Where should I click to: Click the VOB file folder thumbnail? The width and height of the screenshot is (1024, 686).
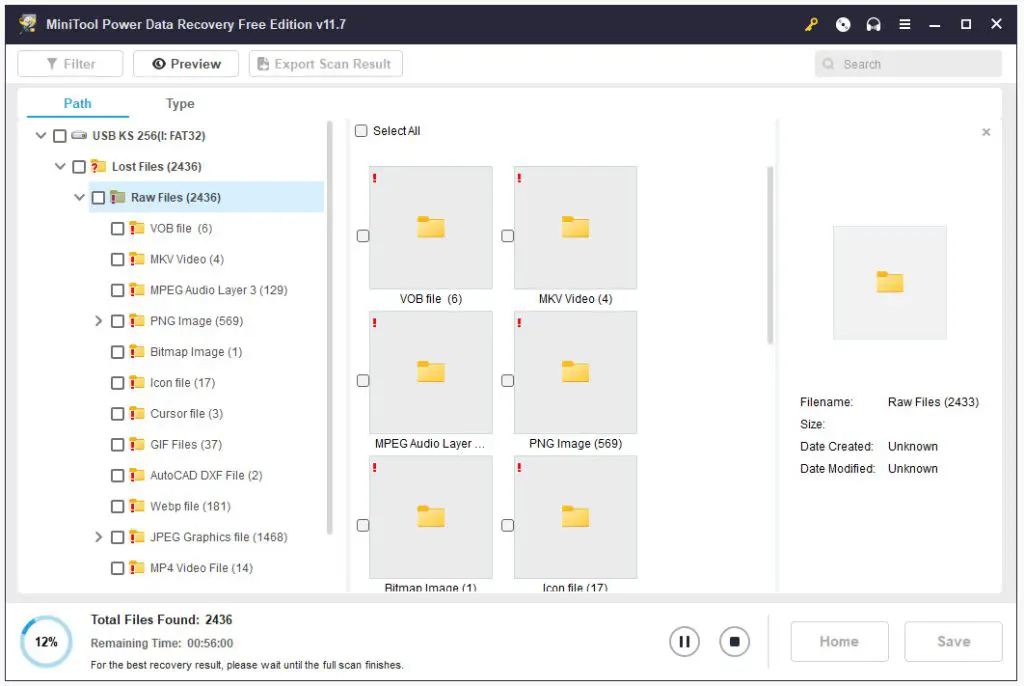pos(430,228)
